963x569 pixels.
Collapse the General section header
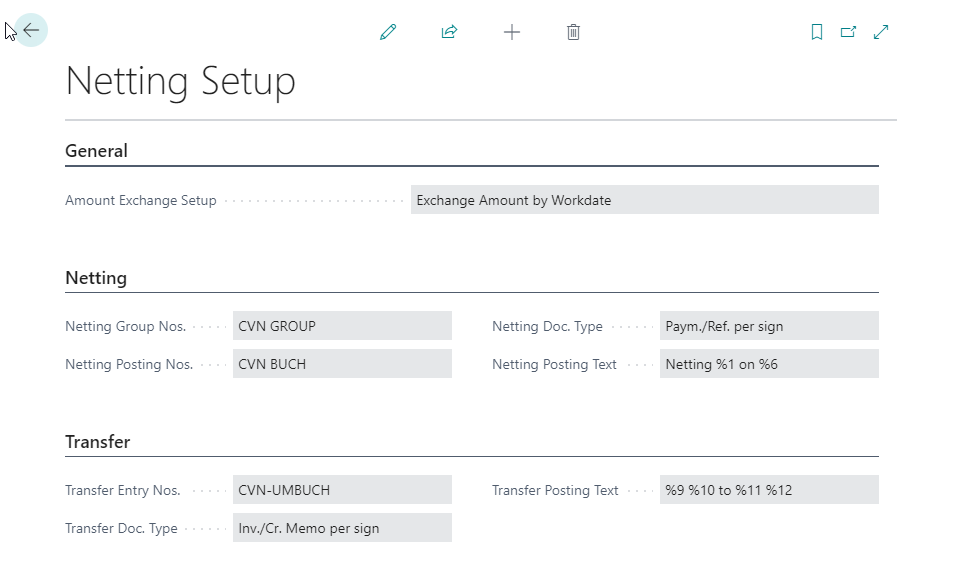(97, 151)
